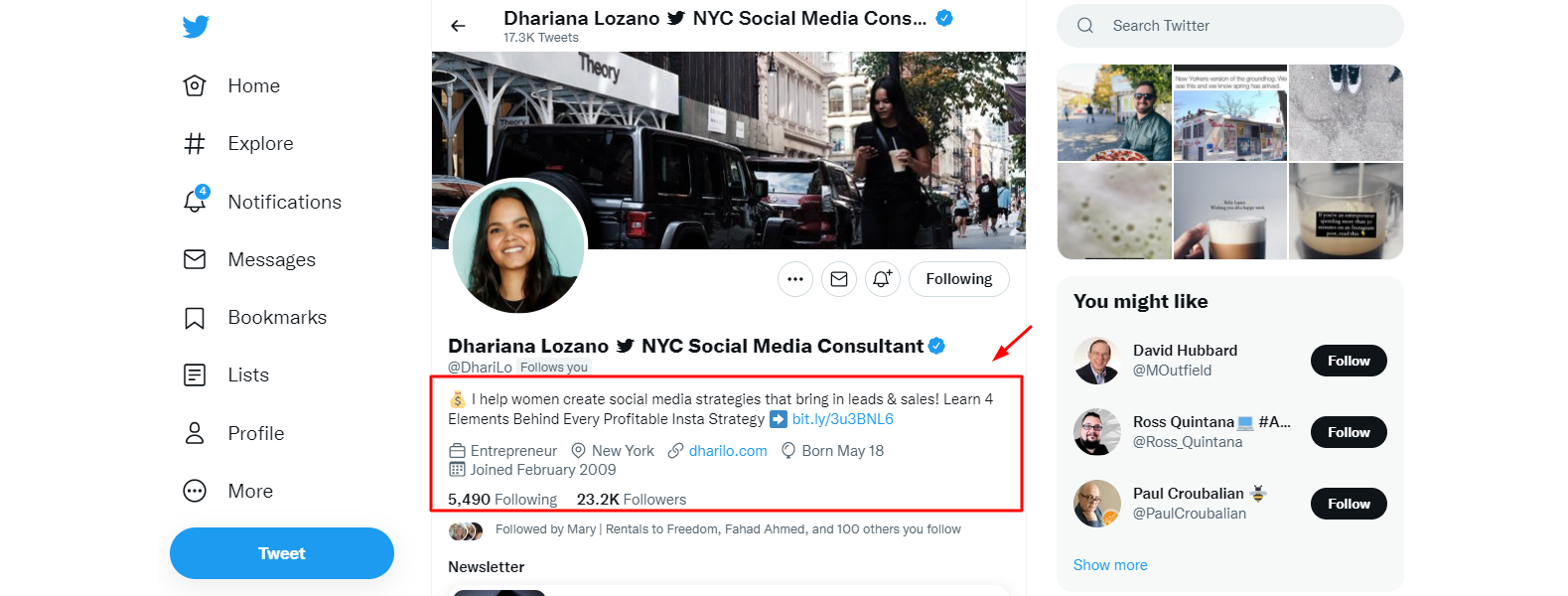Image resolution: width=1568 pixels, height=596 pixels.
Task: Open the Home timeline
Action: click(x=254, y=85)
